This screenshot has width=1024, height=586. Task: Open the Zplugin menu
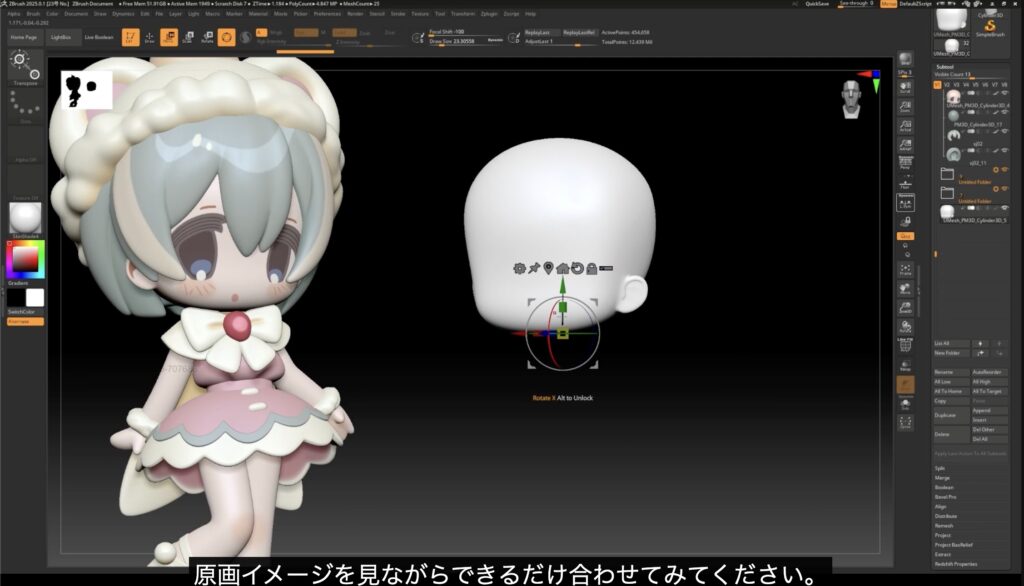[489, 14]
